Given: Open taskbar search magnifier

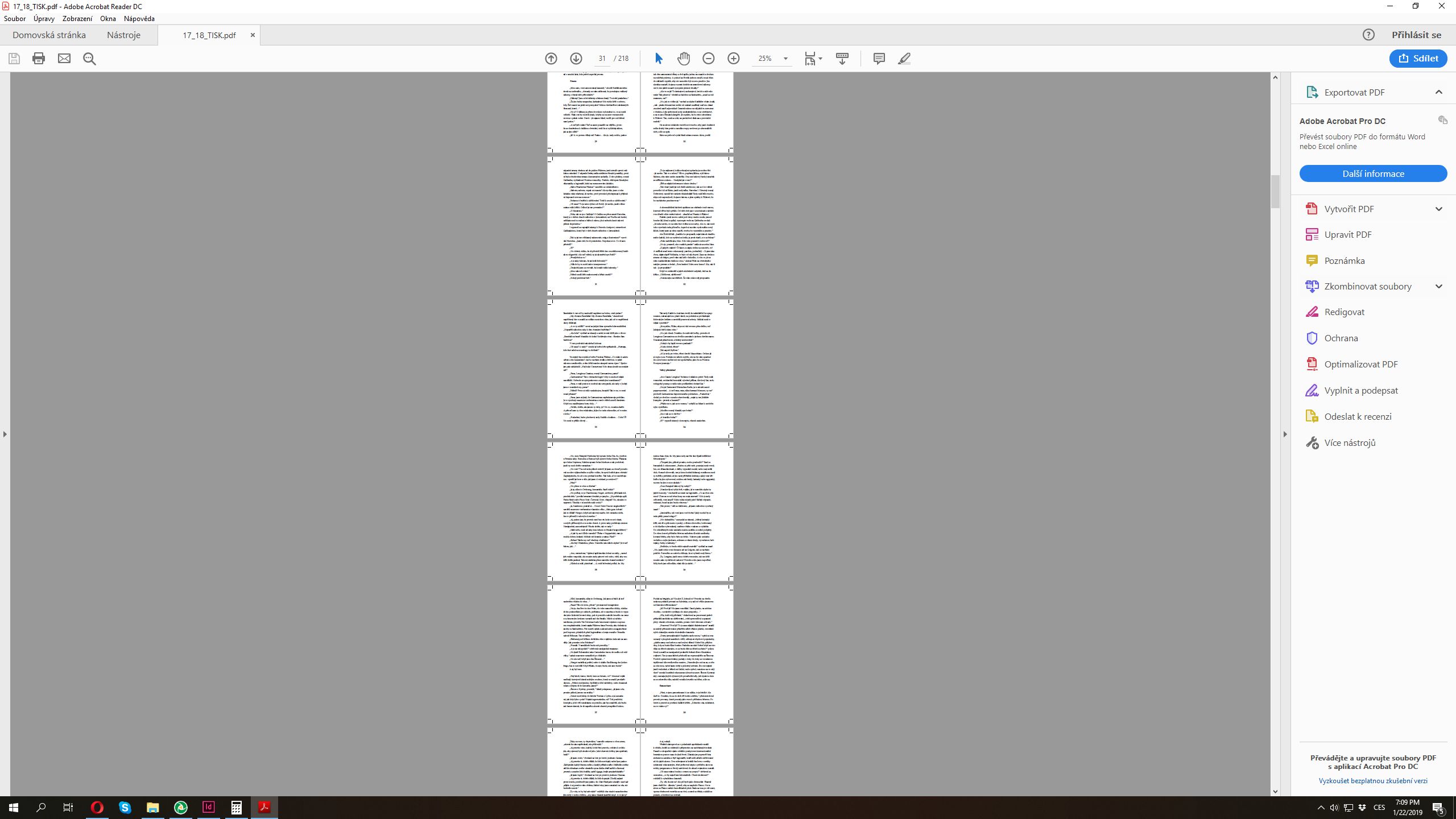Looking at the screenshot, I should click(x=41, y=807).
